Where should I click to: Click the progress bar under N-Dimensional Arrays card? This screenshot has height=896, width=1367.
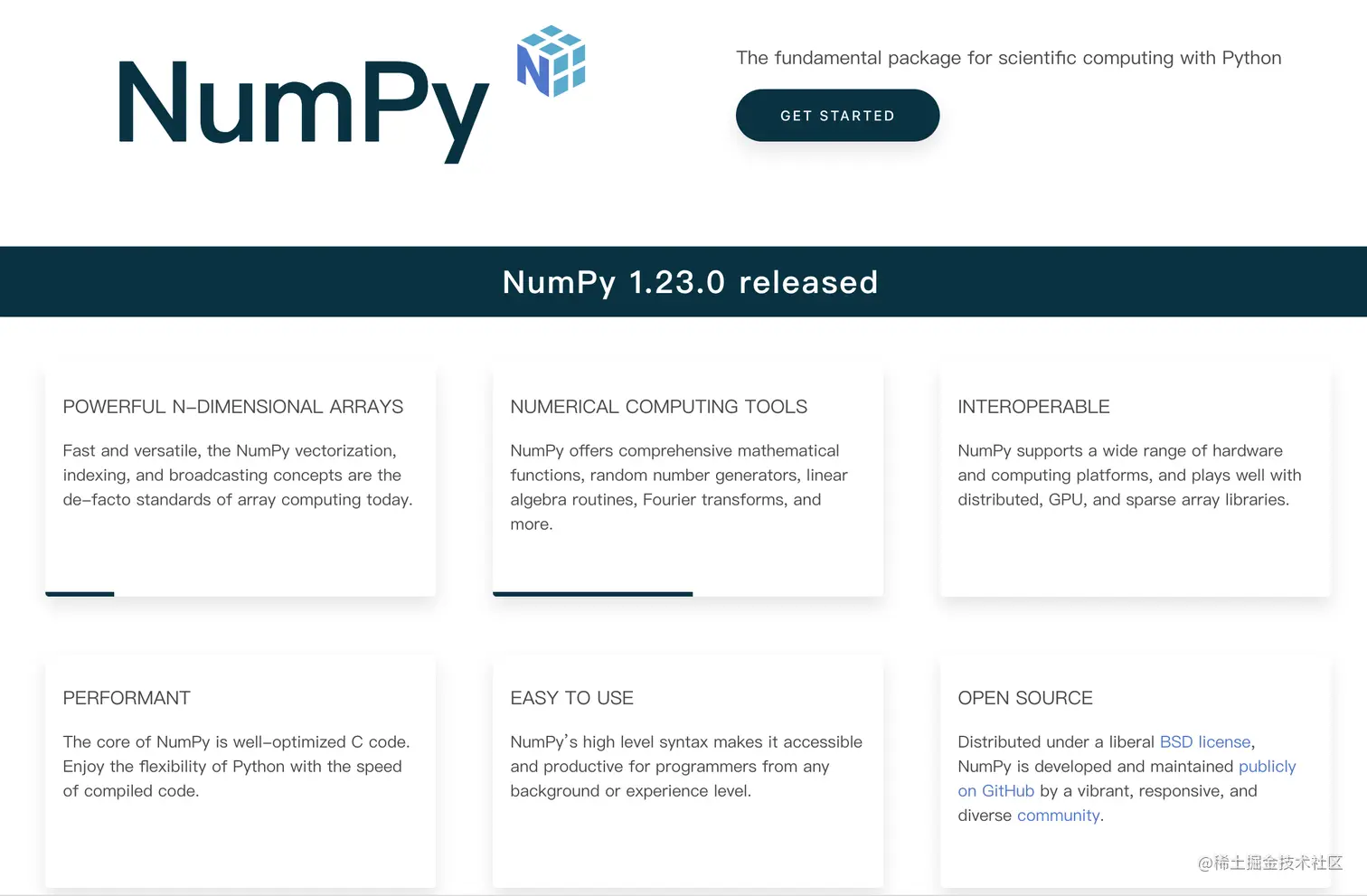pos(80,594)
